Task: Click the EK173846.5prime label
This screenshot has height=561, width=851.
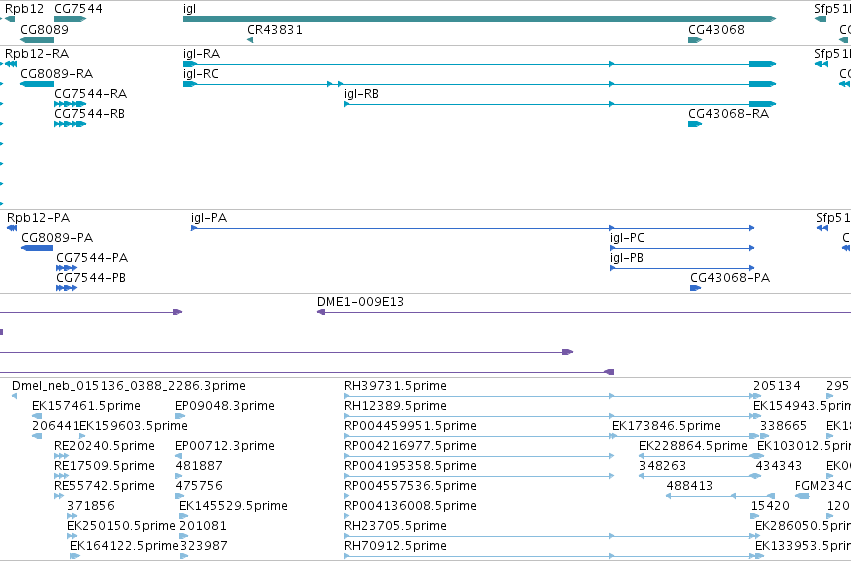Action: click(x=666, y=426)
